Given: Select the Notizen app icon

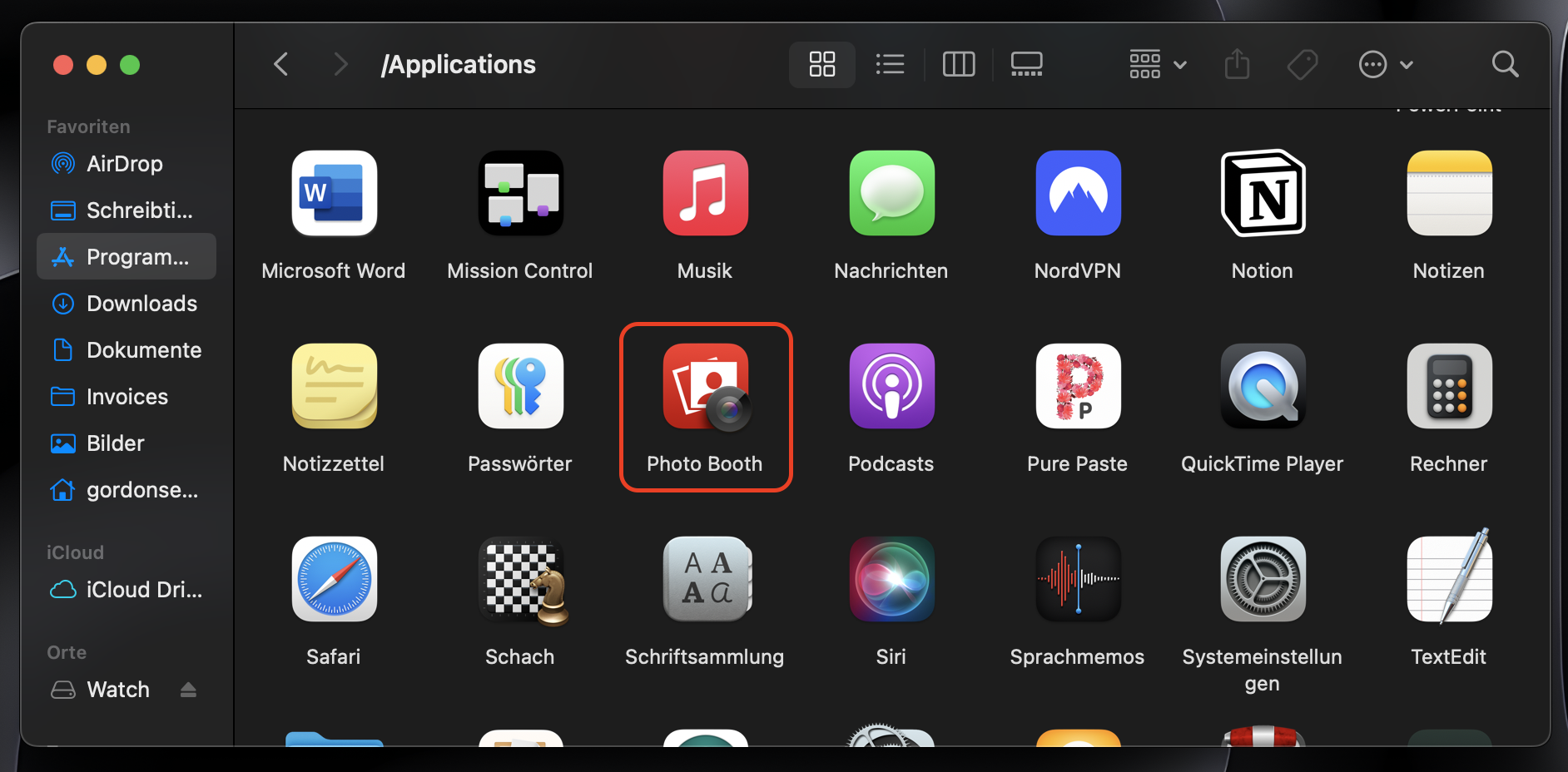Looking at the screenshot, I should pyautogui.click(x=1449, y=193).
